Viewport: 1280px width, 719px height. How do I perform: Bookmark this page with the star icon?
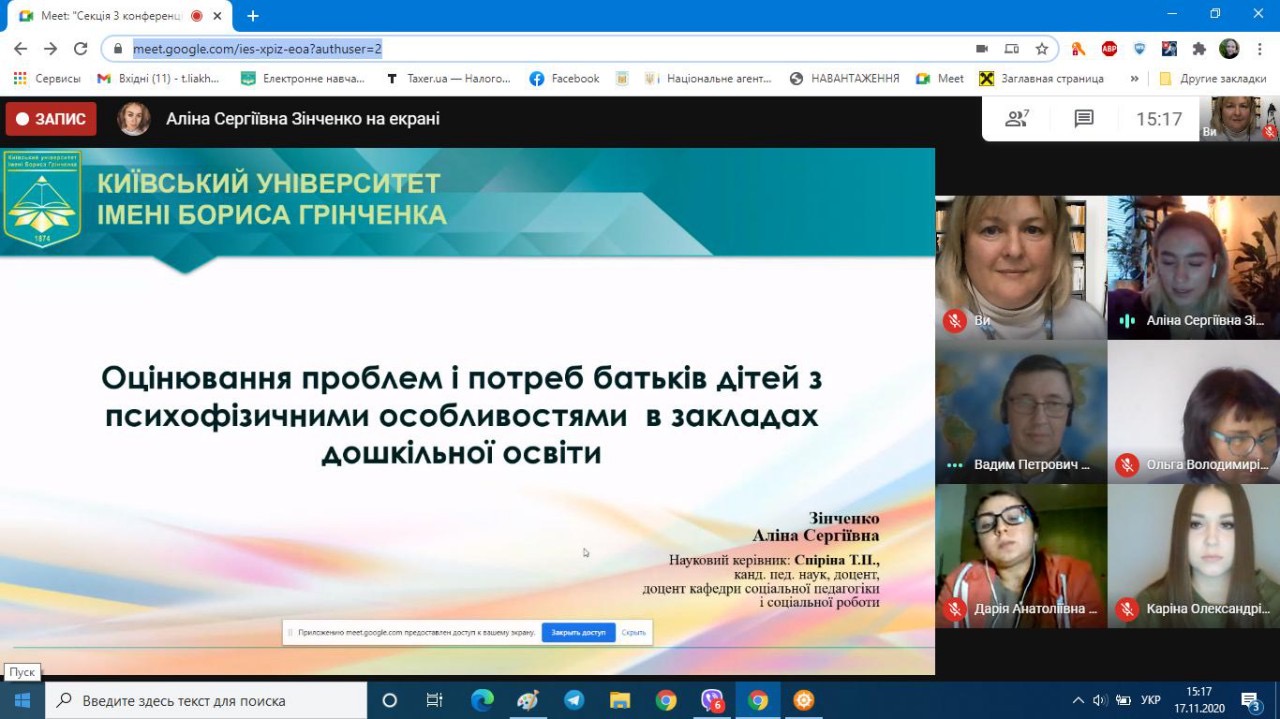[1042, 48]
